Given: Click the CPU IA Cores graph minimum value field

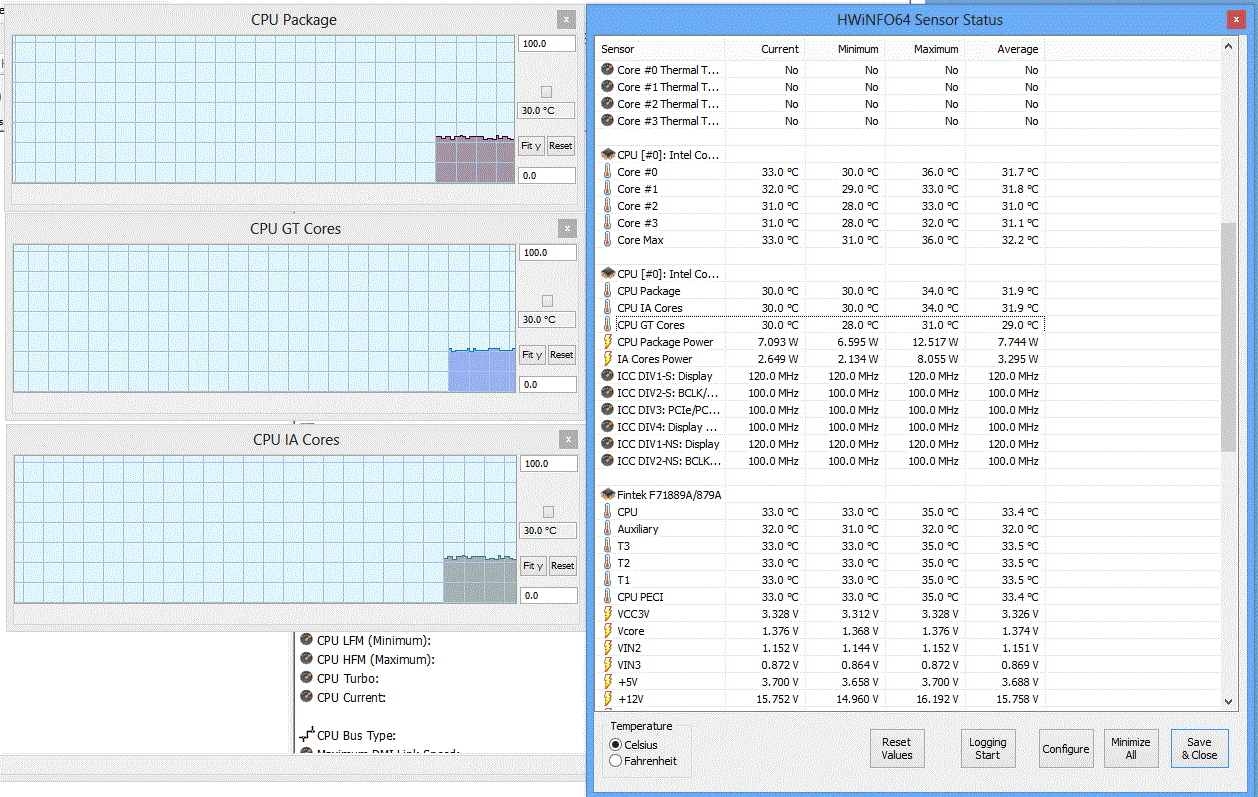Looking at the screenshot, I should 549,595.
